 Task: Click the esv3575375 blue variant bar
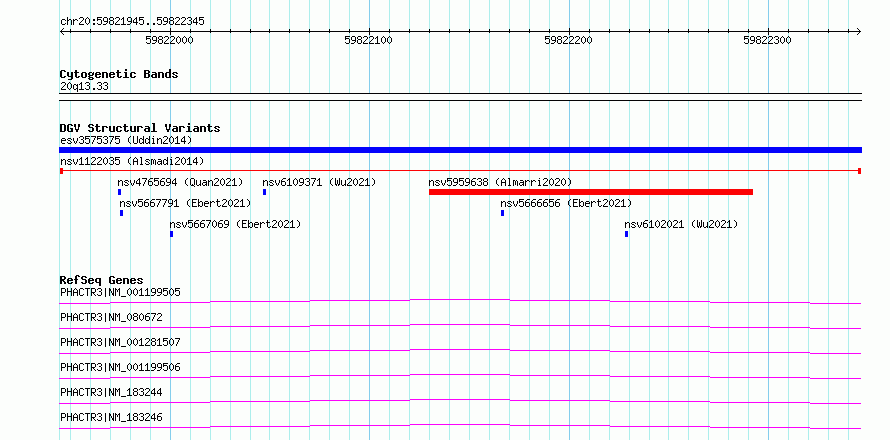pyautogui.click(x=460, y=150)
